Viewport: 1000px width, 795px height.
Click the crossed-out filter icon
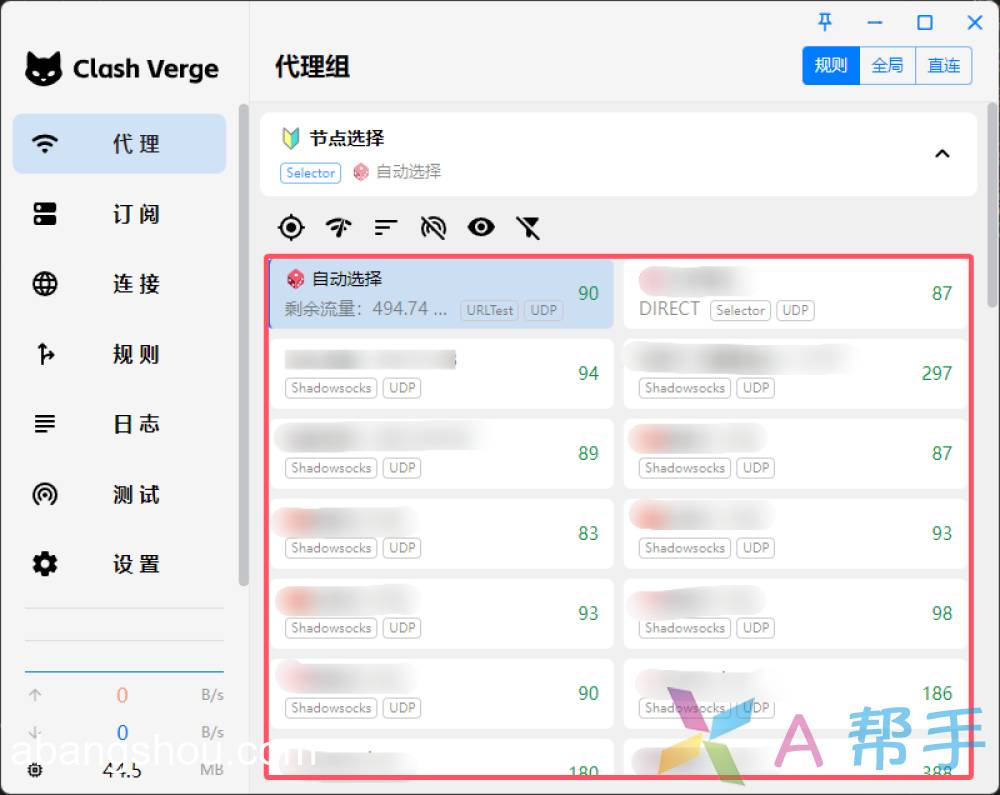click(x=528, y=228)
